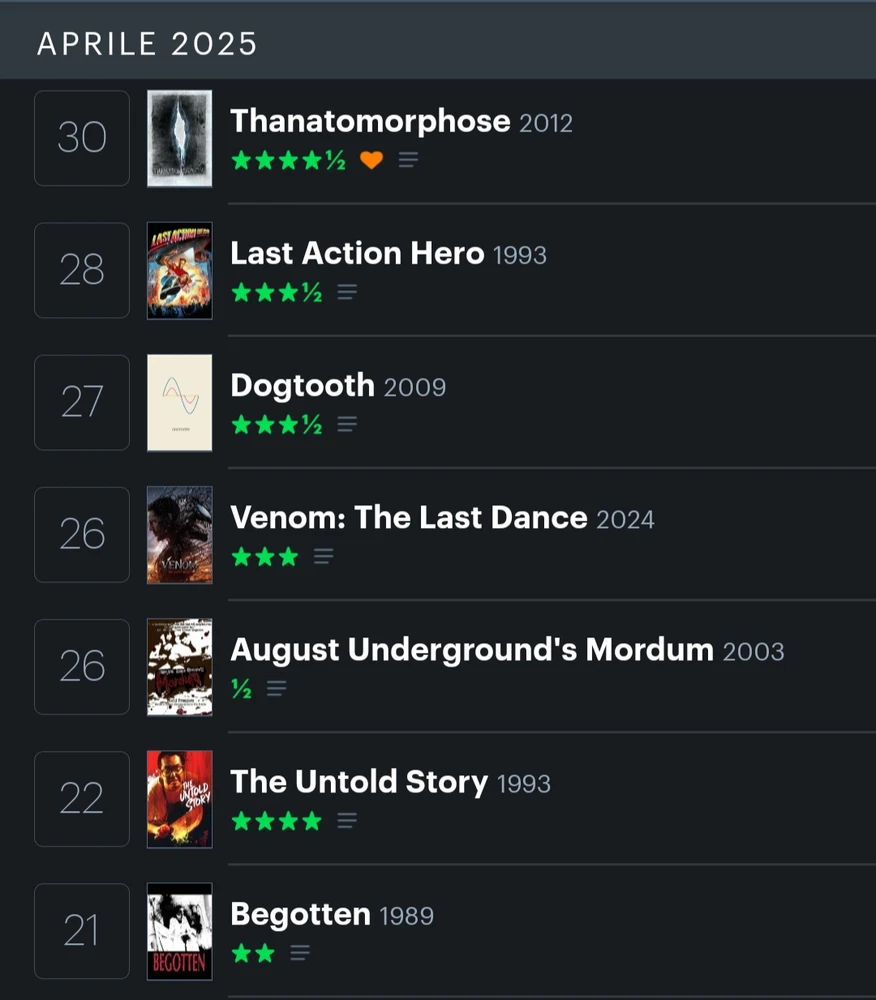Click the Begotten poster thumbnail
The height and width of the screenshot is (1000, 876).
pos(180,931)
